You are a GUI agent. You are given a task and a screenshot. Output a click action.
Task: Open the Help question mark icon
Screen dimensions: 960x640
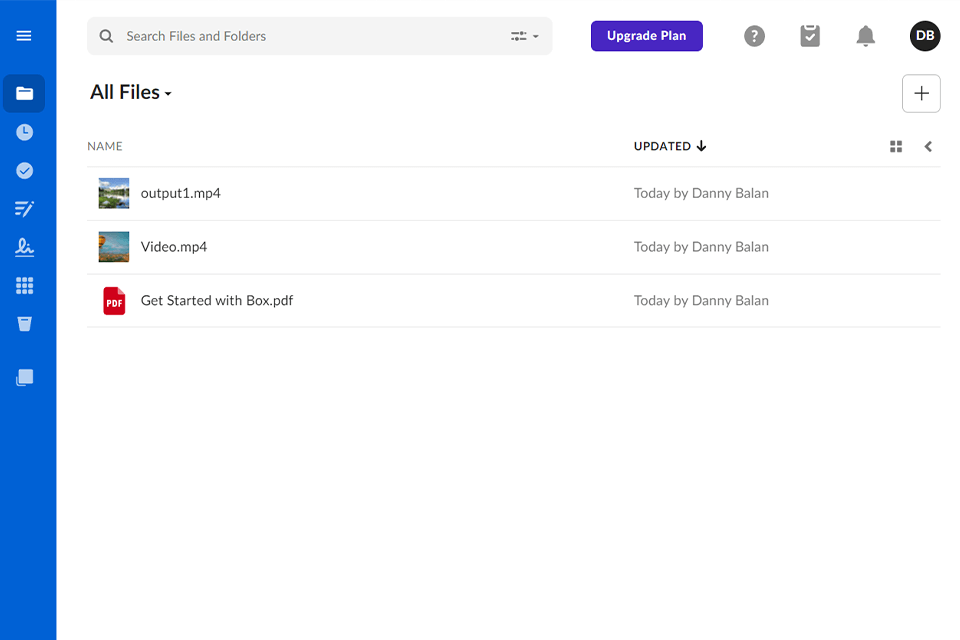754,36
